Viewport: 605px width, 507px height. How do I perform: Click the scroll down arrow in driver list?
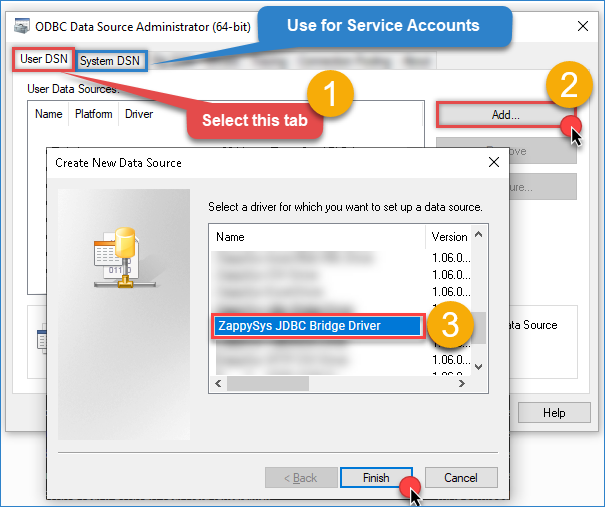point(478,367)
